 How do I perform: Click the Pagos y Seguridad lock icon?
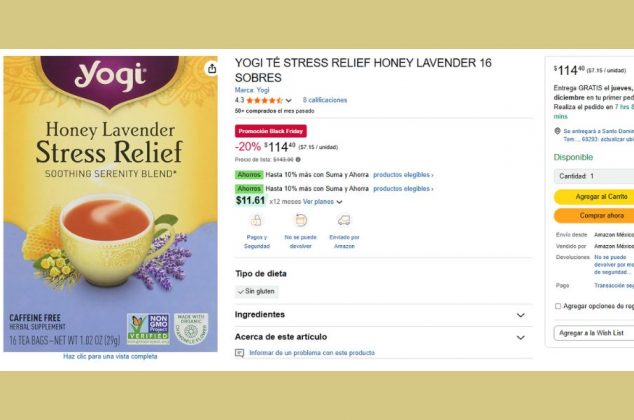coord(256,220)
